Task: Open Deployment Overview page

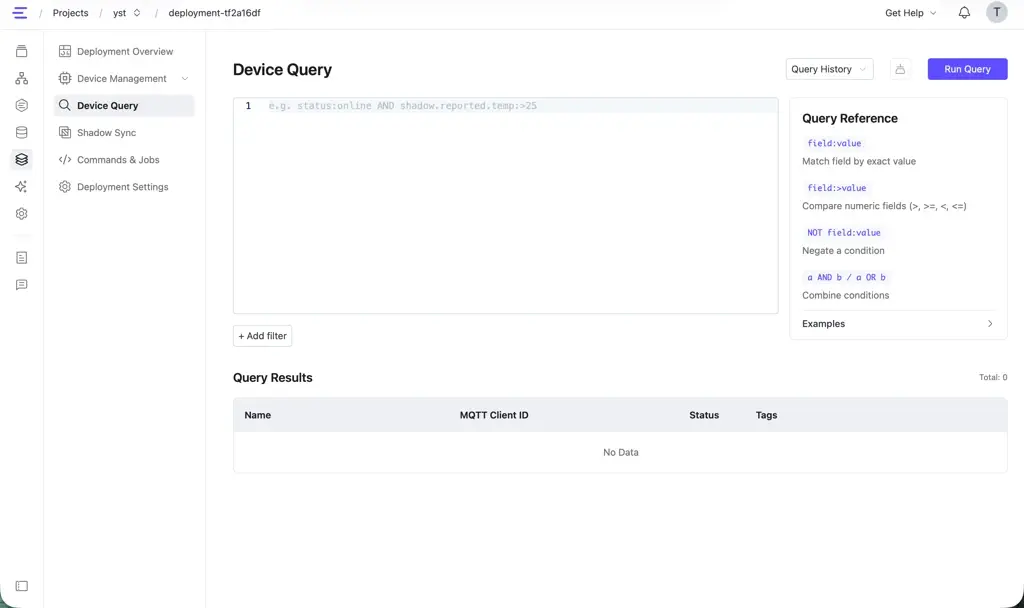Action: coord(124,51)
